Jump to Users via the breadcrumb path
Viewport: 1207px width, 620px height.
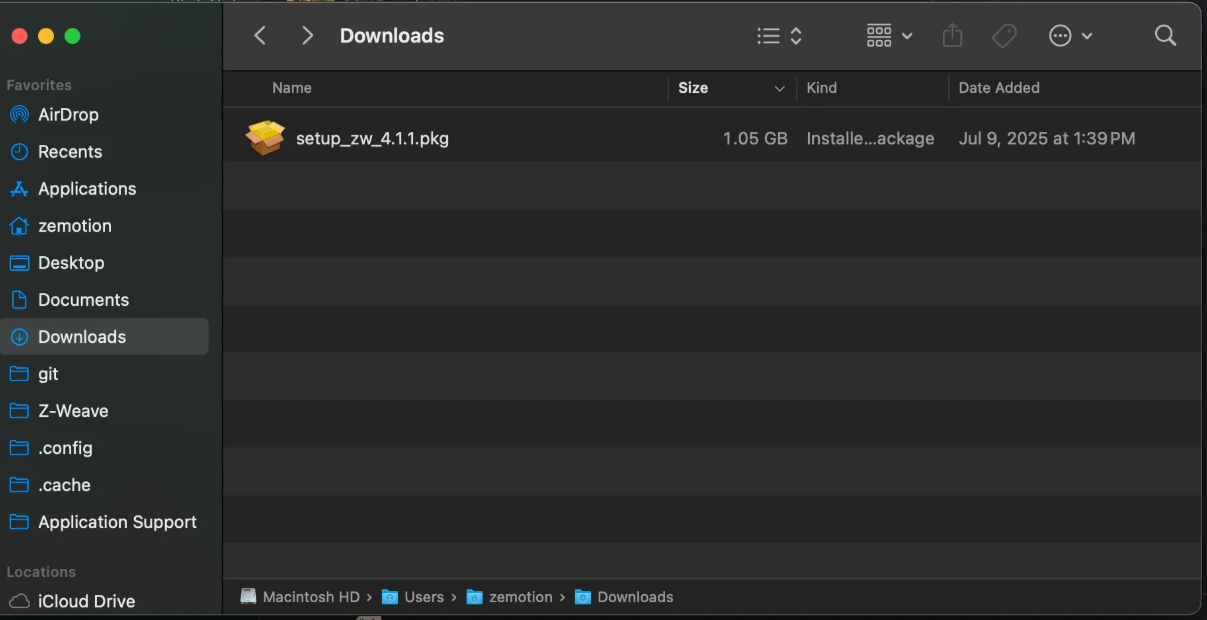(x=424, y=596)
